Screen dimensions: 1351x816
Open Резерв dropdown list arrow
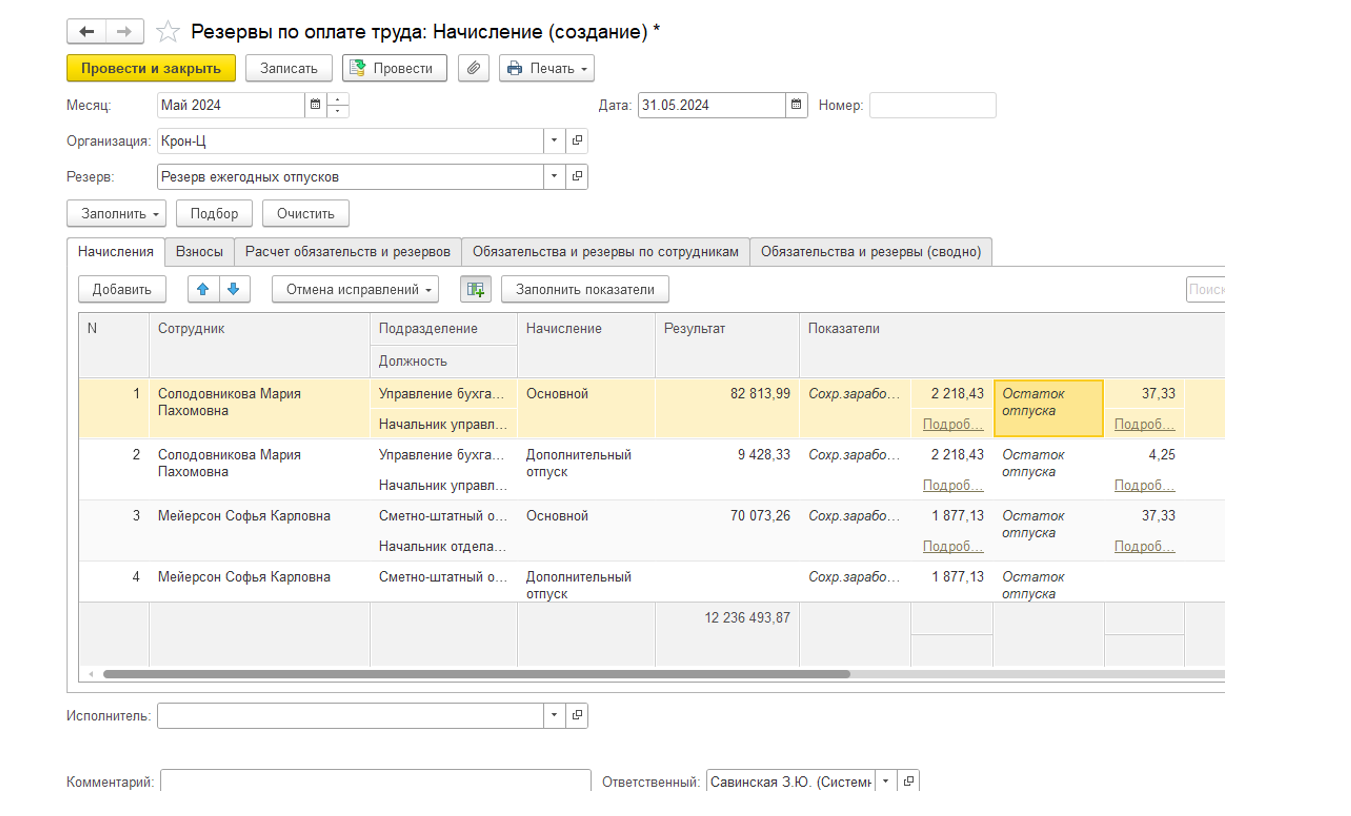tap(555, 177)
